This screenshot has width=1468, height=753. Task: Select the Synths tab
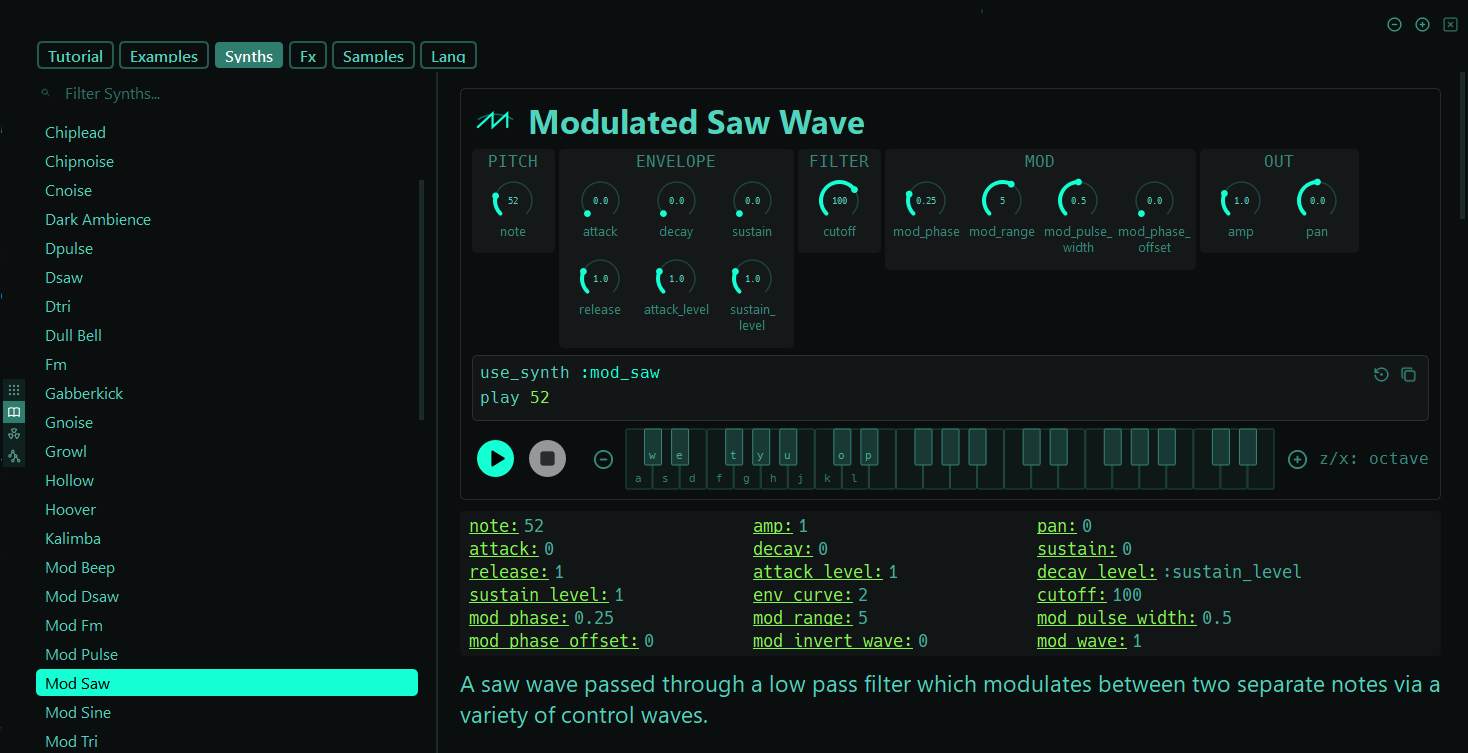click(x=249, y=56)
